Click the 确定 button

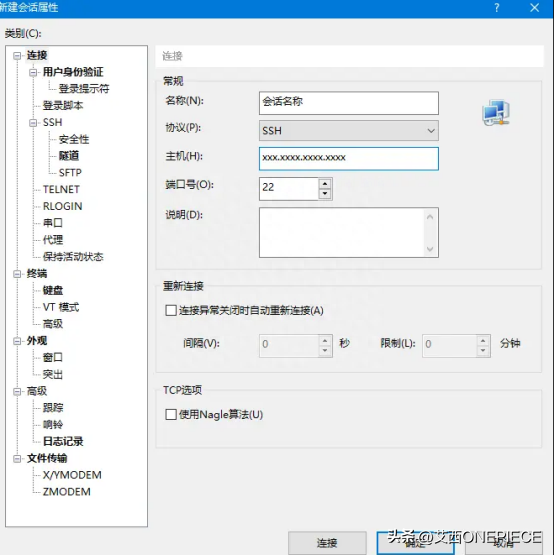(x=415, y=543)
